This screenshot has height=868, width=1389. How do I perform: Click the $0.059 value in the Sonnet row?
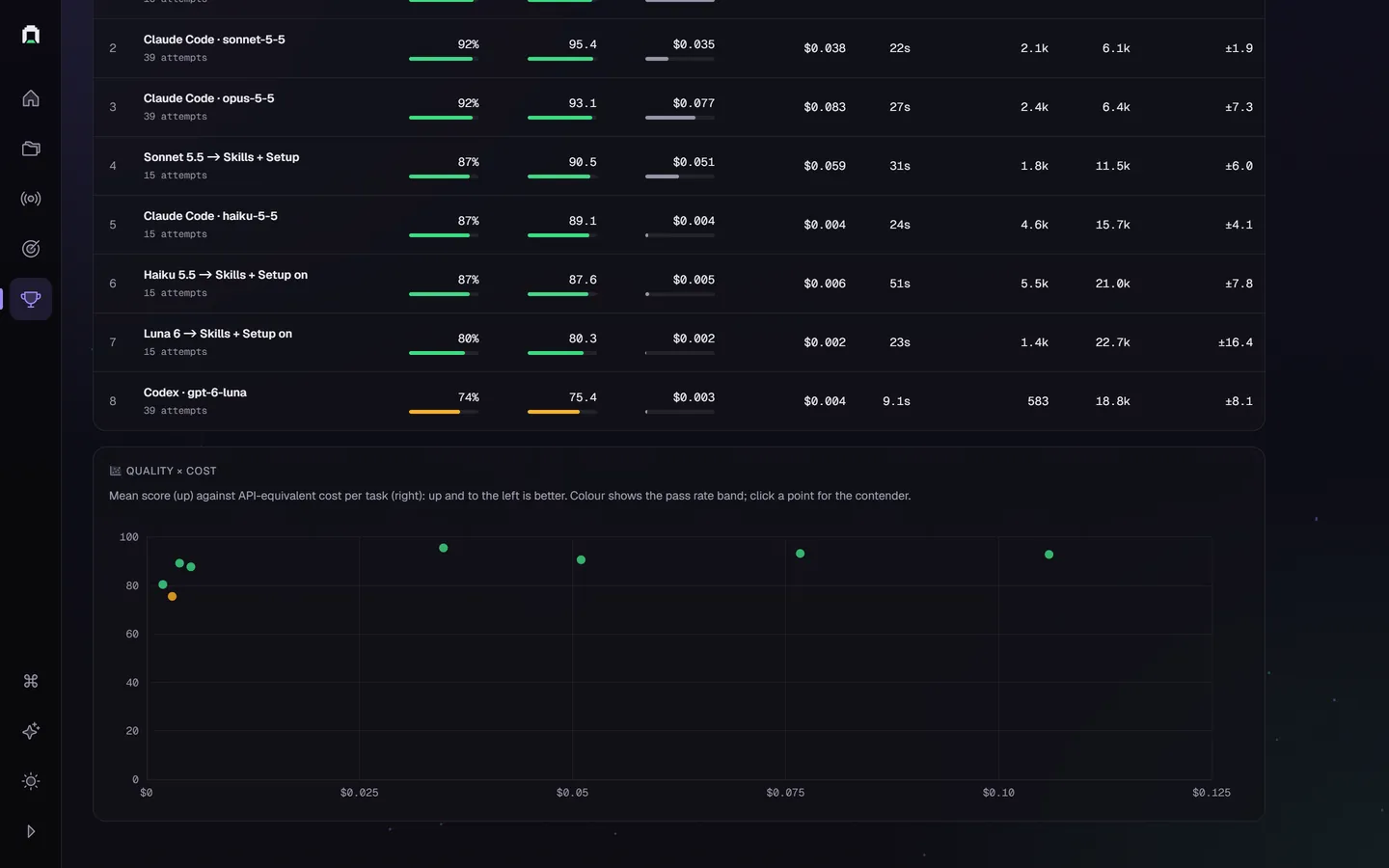point(825,166)
